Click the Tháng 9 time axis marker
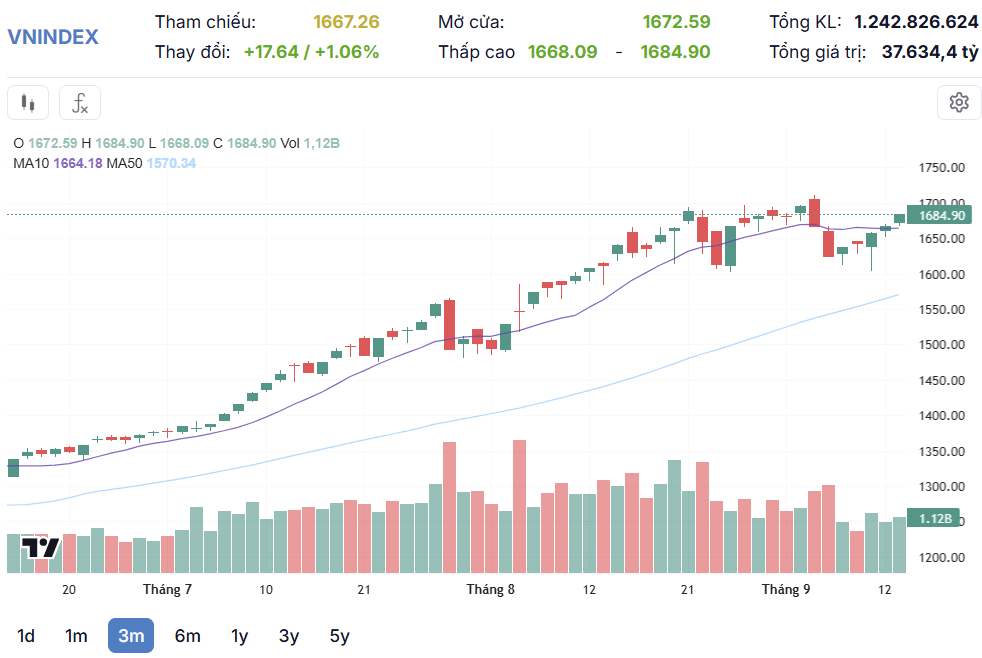 pos(785,589)
